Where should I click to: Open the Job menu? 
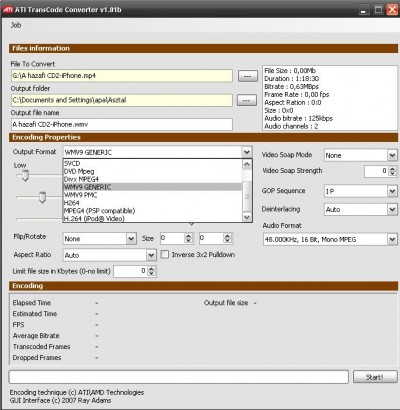click(16, 25)
